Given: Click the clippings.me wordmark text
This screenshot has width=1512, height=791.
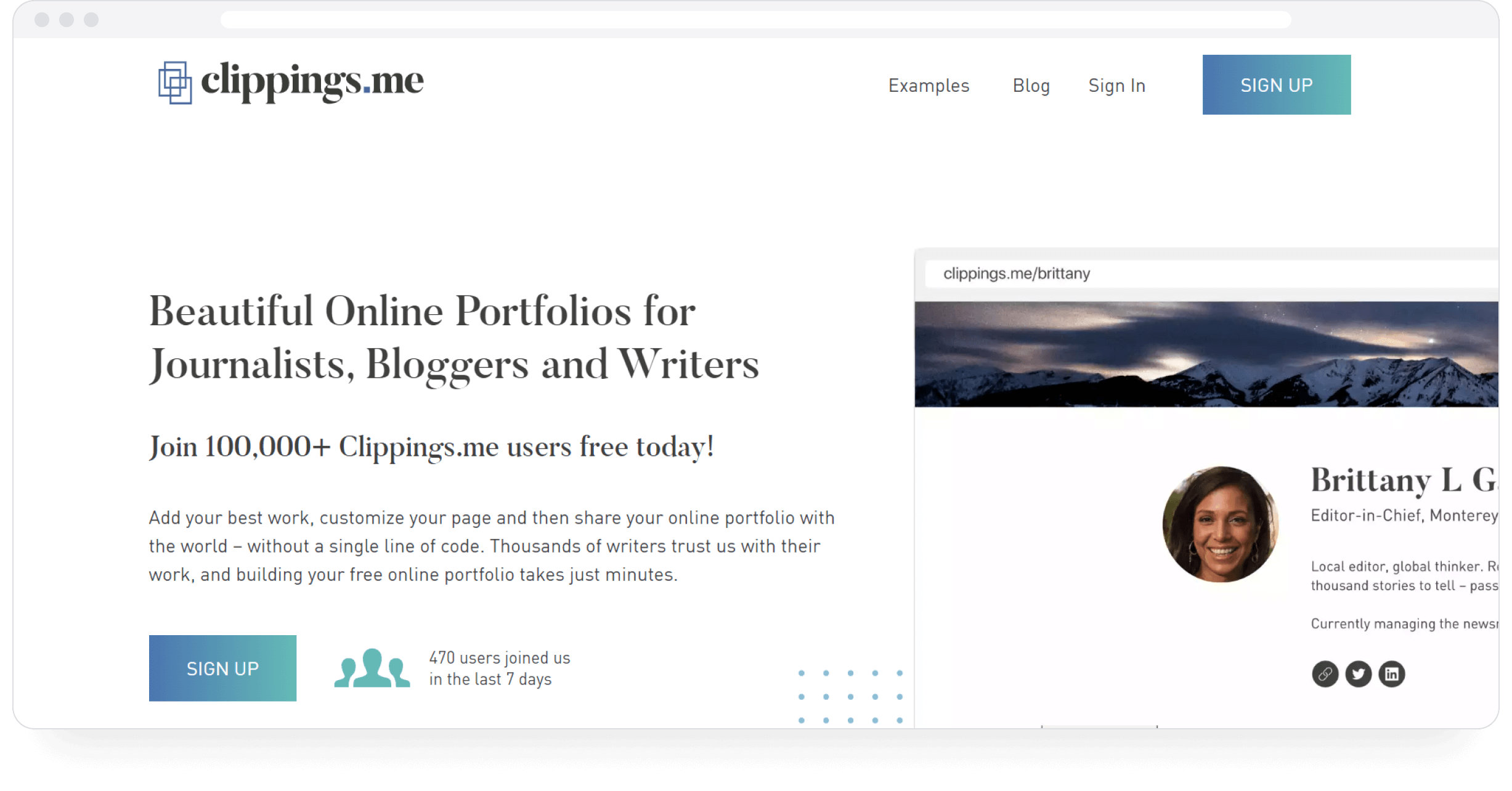Looking at the screenshot, I should 312,81.
